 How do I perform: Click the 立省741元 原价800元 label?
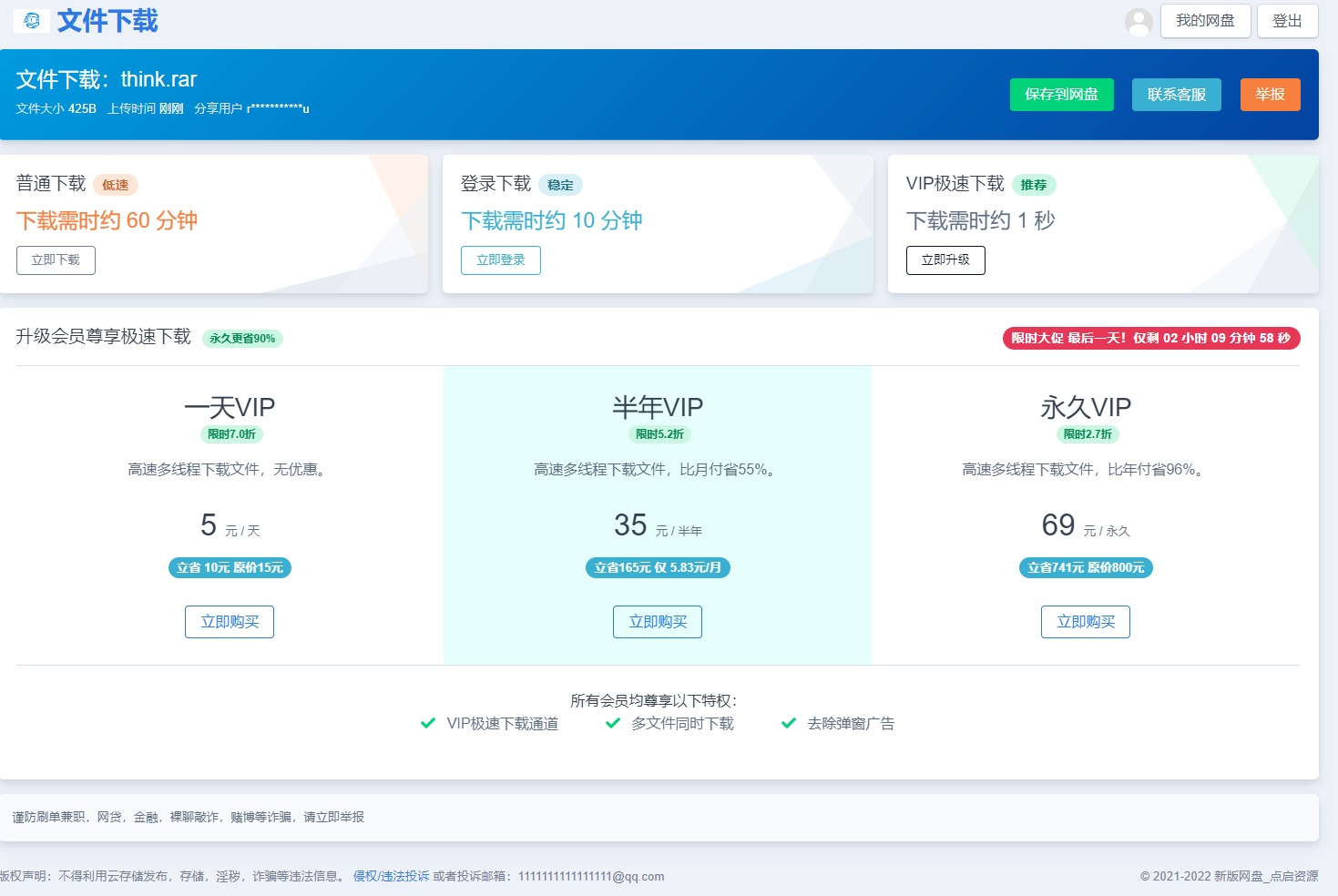pos(1086,567)
